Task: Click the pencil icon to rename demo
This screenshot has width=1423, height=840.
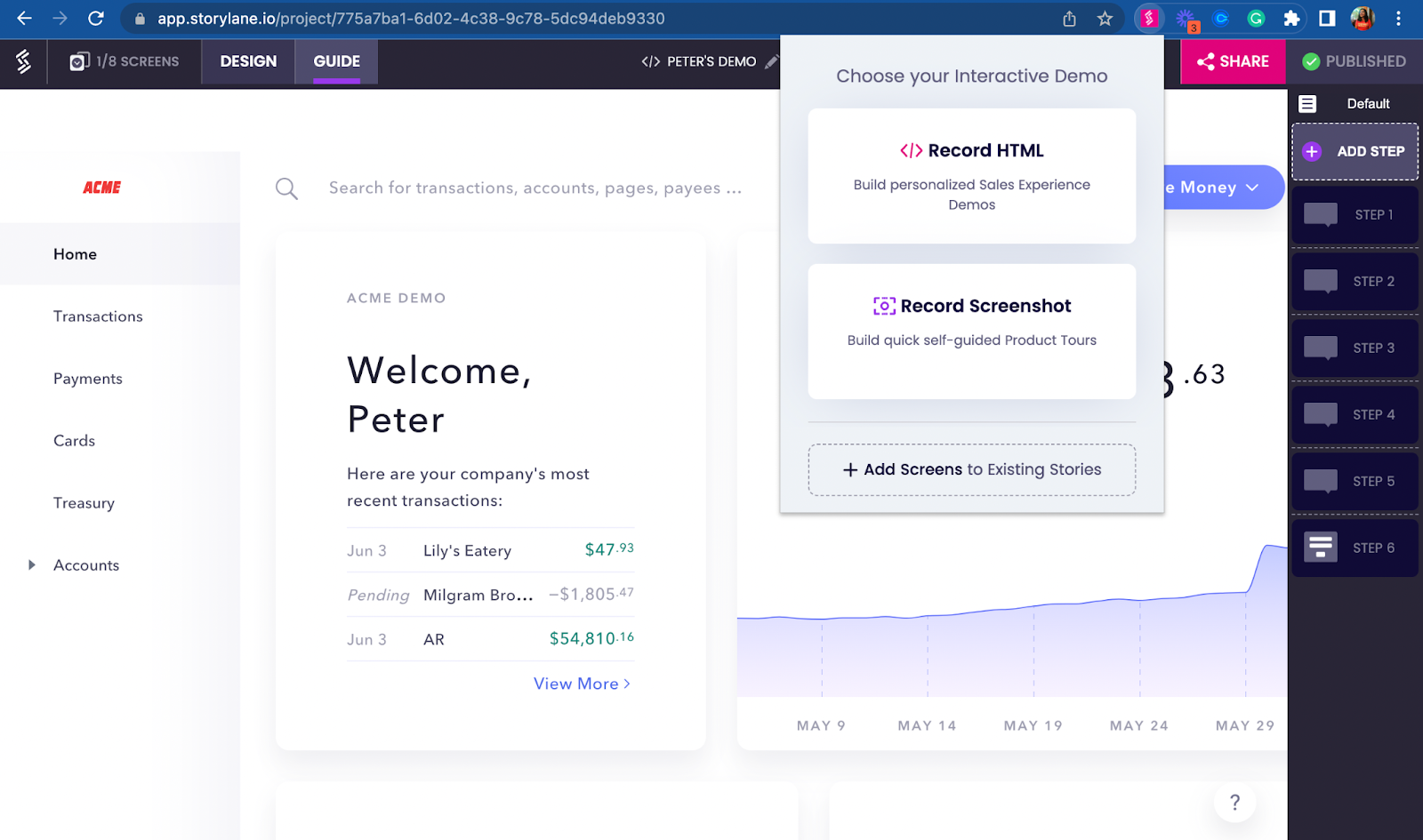Action: click(x=771, y=61)
